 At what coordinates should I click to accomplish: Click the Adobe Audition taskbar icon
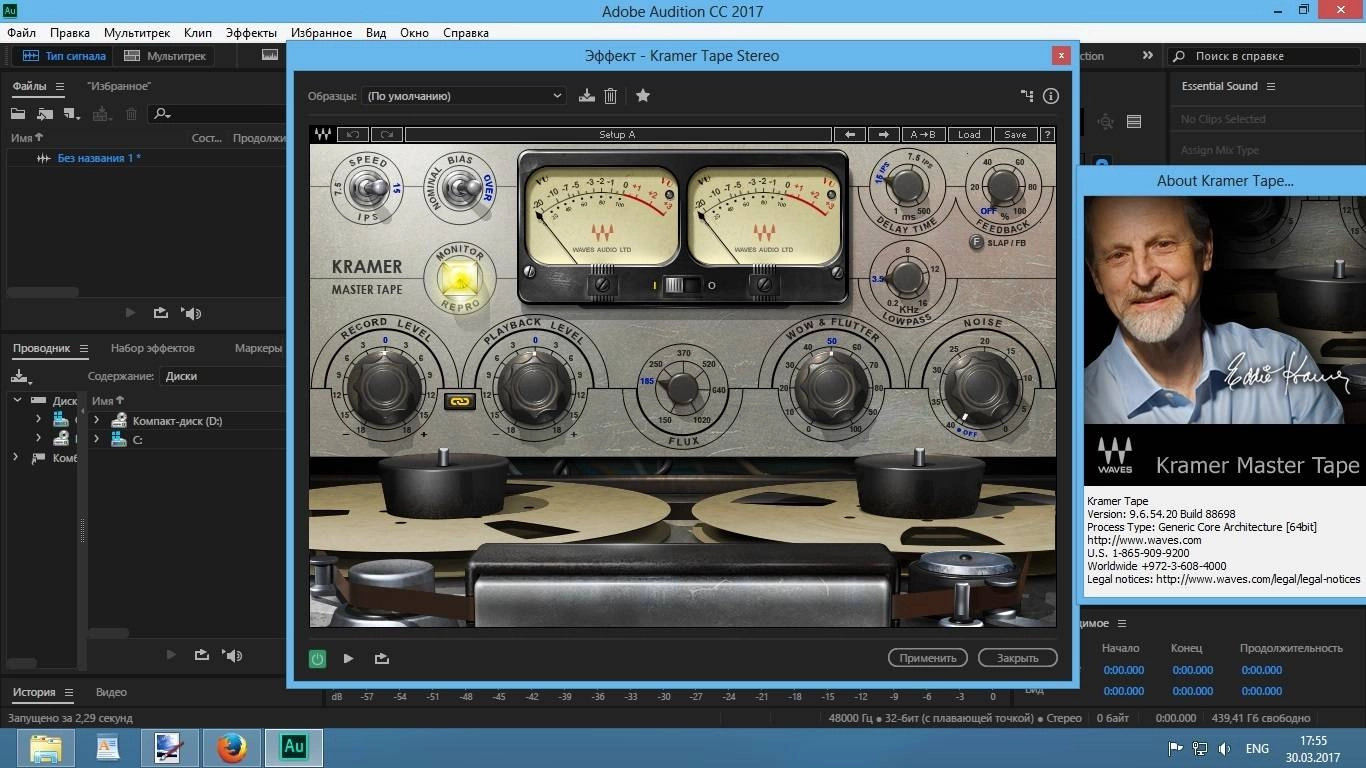294,747
